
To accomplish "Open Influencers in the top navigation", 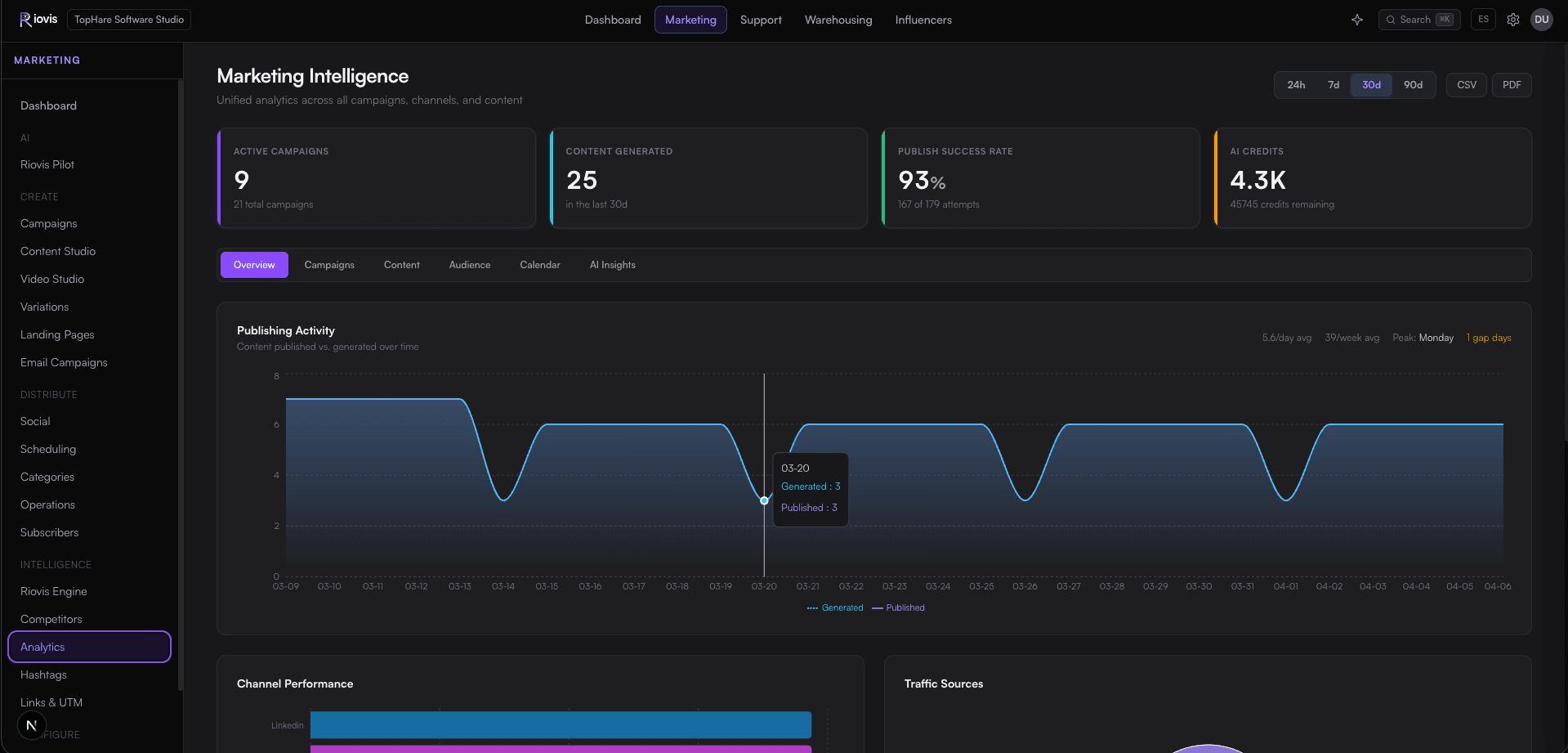I will [923, 20].
